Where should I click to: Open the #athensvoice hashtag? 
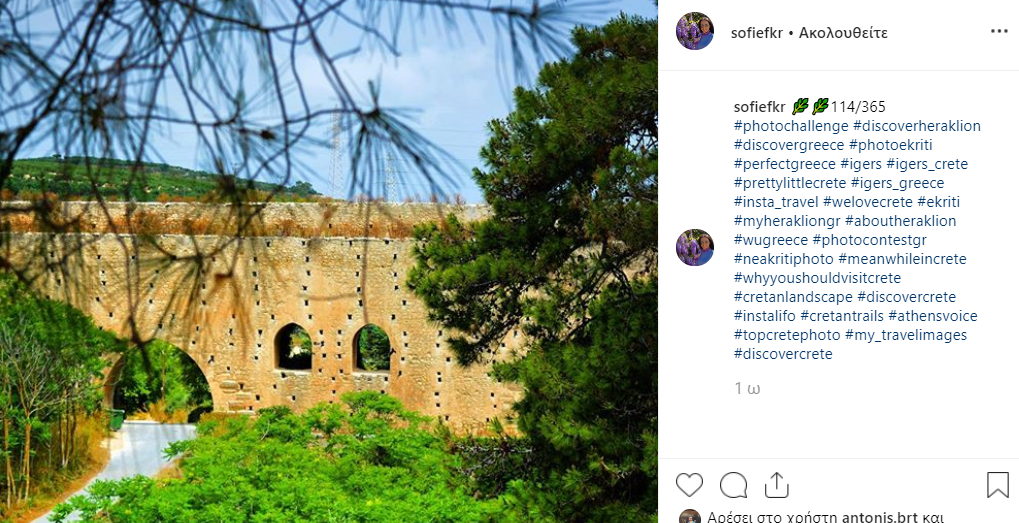click(x=933, y=316)
